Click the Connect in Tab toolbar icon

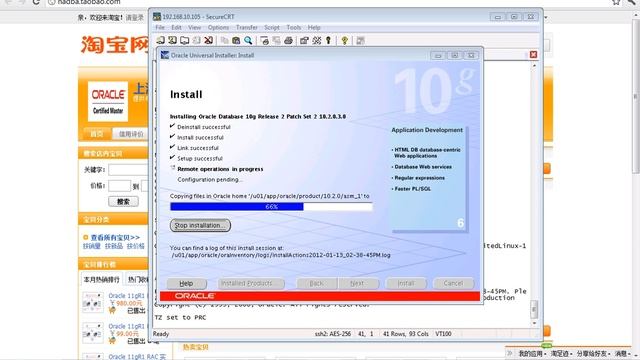(184, 40)
